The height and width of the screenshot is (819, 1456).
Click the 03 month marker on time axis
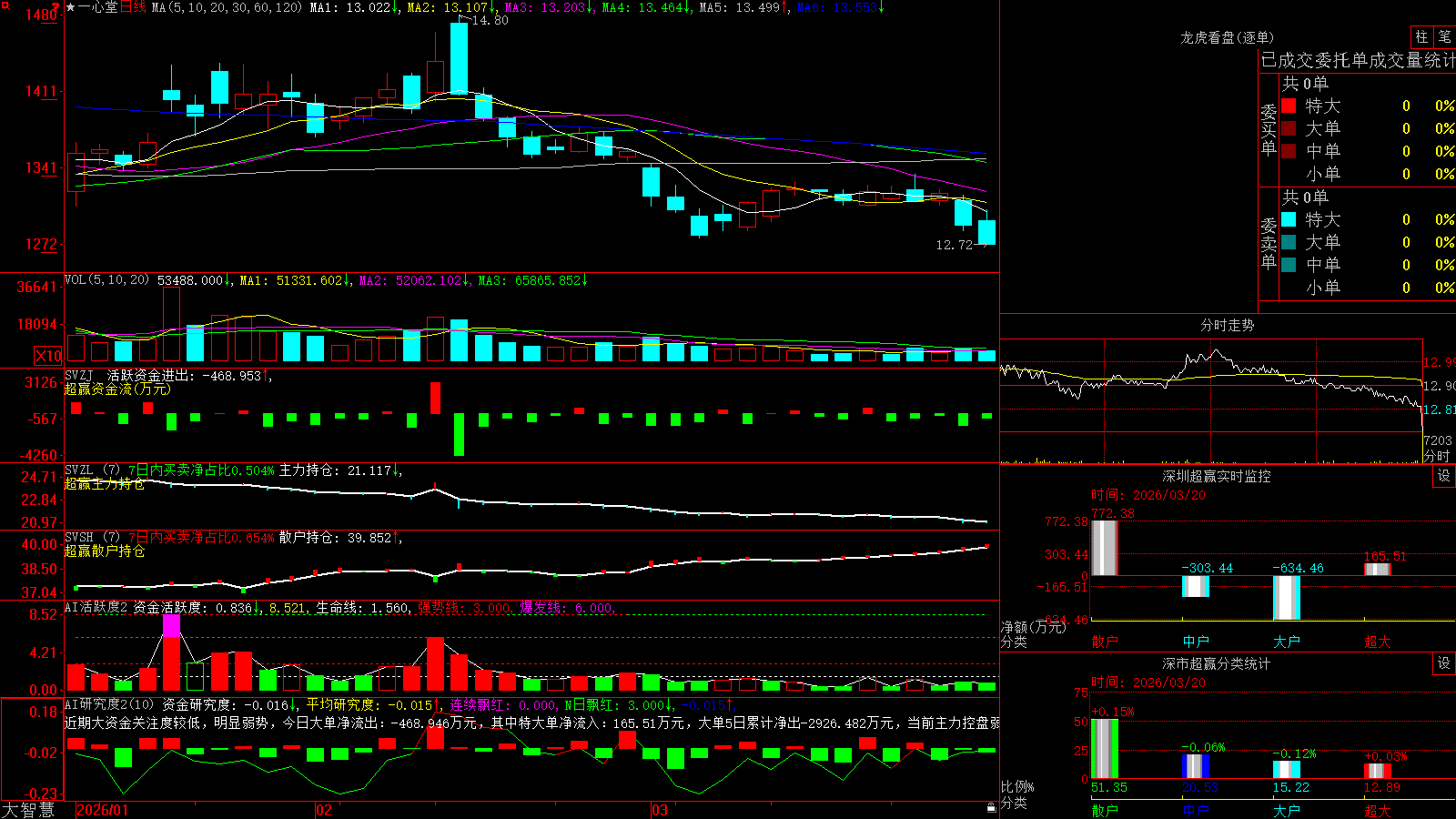pyautogui.click(x=660, y=810)
